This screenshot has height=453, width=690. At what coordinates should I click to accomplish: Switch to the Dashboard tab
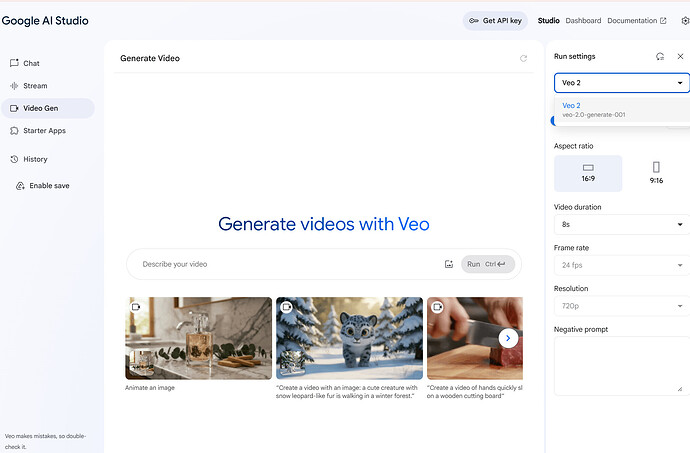pyautogui.click(x=583, y=21)
